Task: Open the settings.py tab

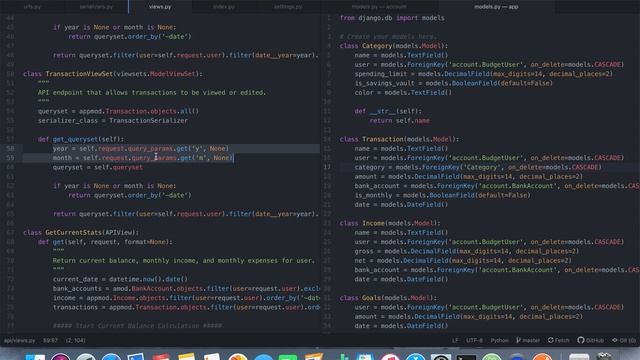Action: (x=288, y=7)
